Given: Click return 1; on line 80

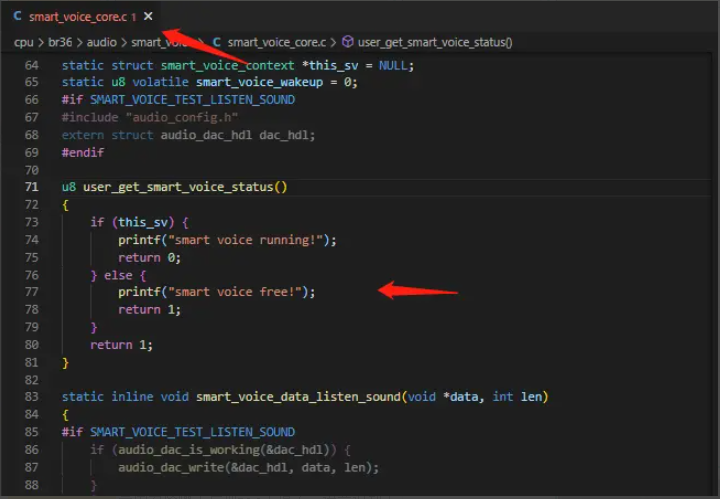Looking at the screenshot, I should coord(121,345).
